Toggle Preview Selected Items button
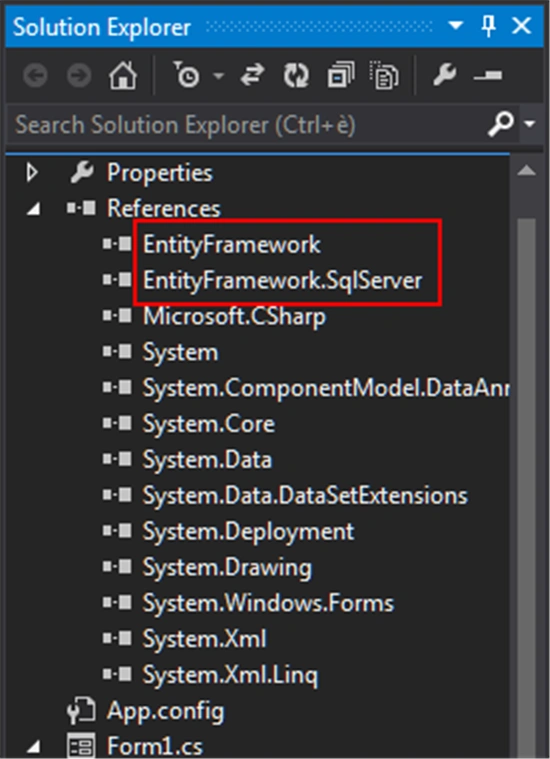The image size is (550, 759). click(488, 76)
